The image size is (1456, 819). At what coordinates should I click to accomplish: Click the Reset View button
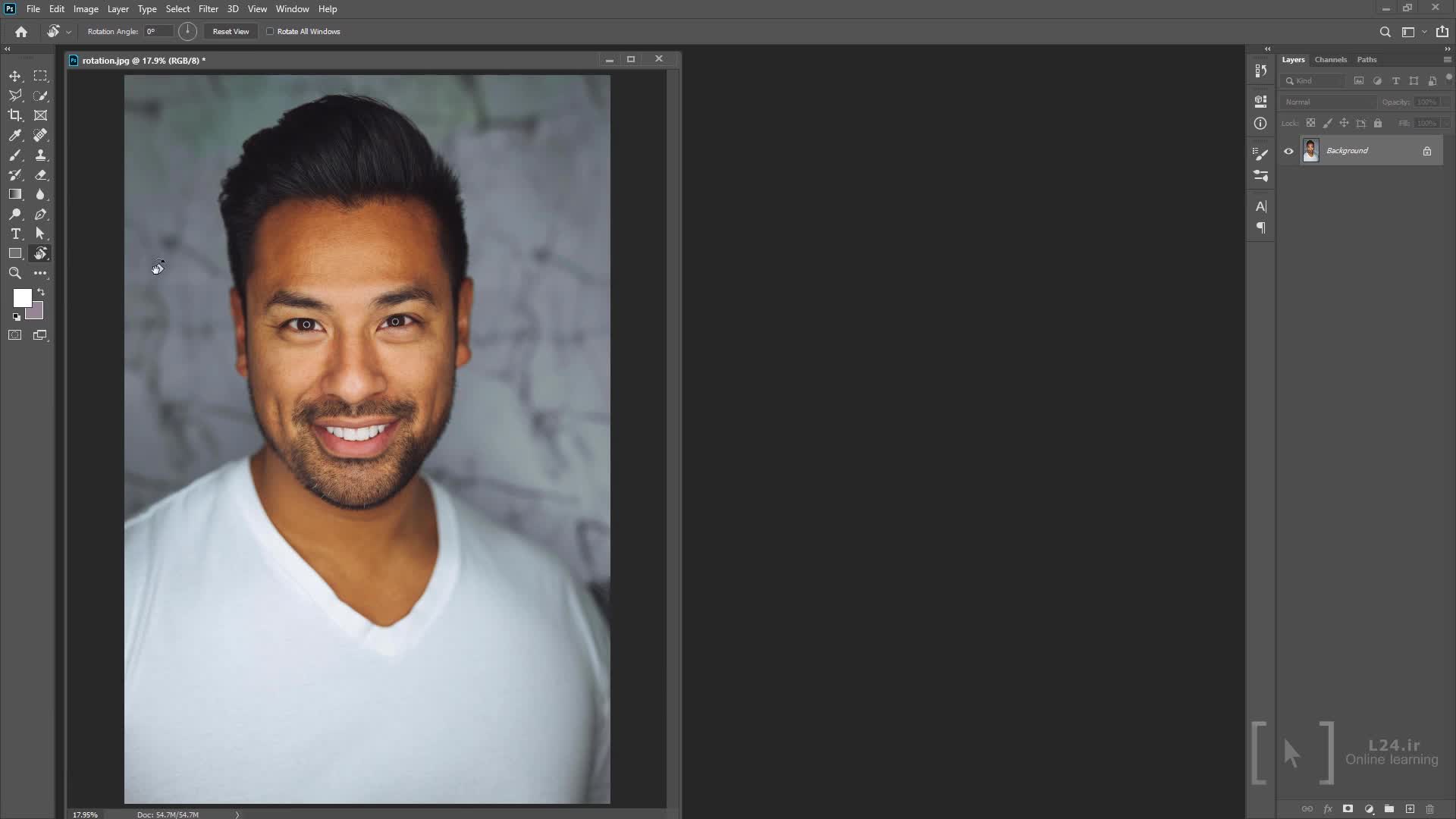click(231, 32)
